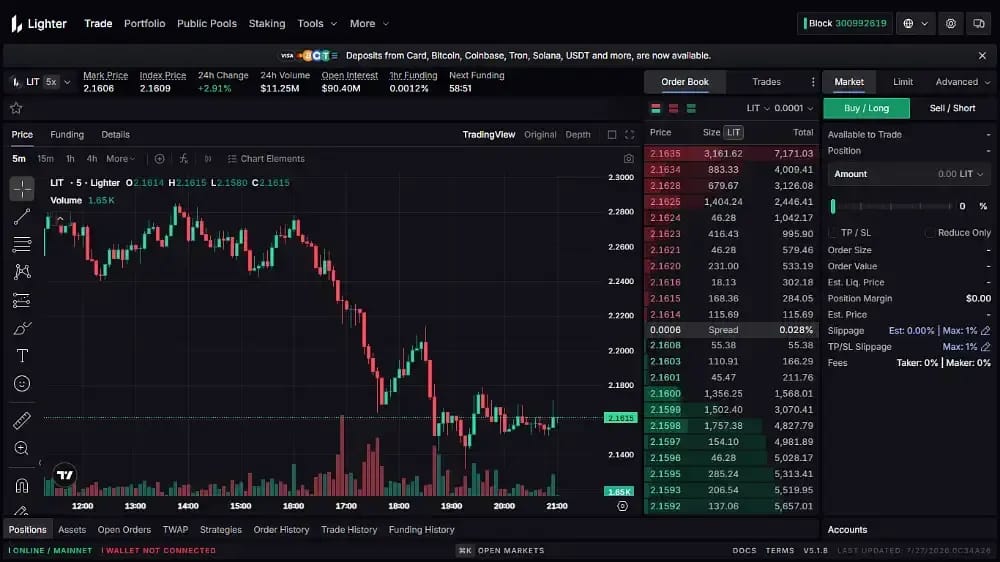Viewport: 1000px width, 562px height.
Task: Open the DOCS link
Action: (x=744, y=551)
